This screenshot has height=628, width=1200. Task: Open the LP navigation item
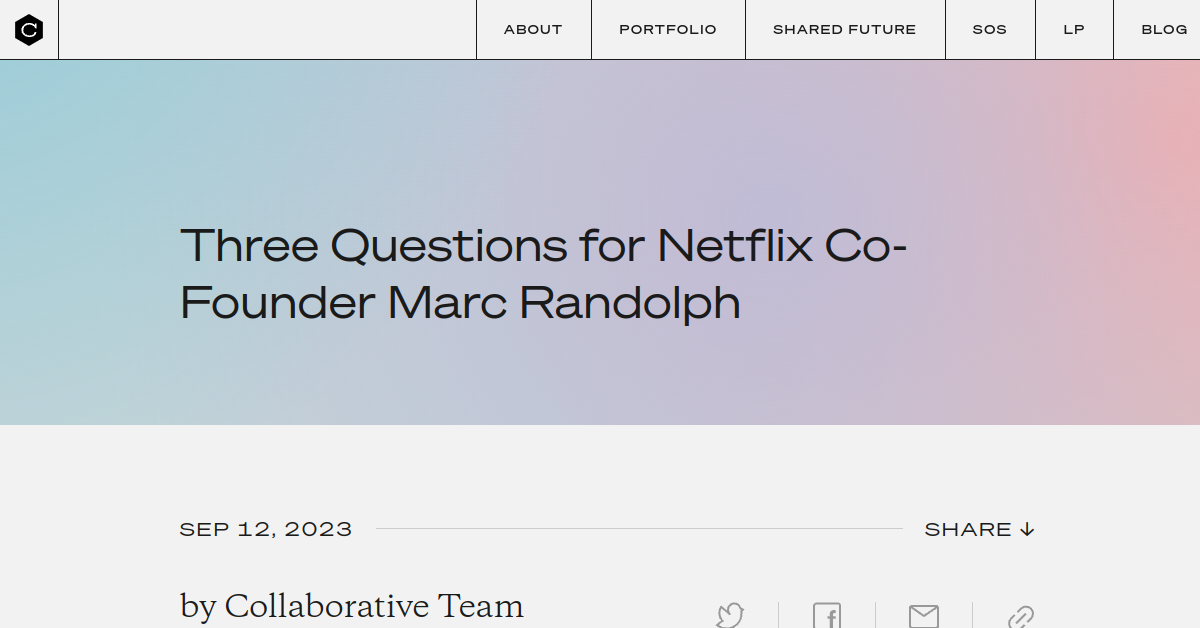(1074, 30)
